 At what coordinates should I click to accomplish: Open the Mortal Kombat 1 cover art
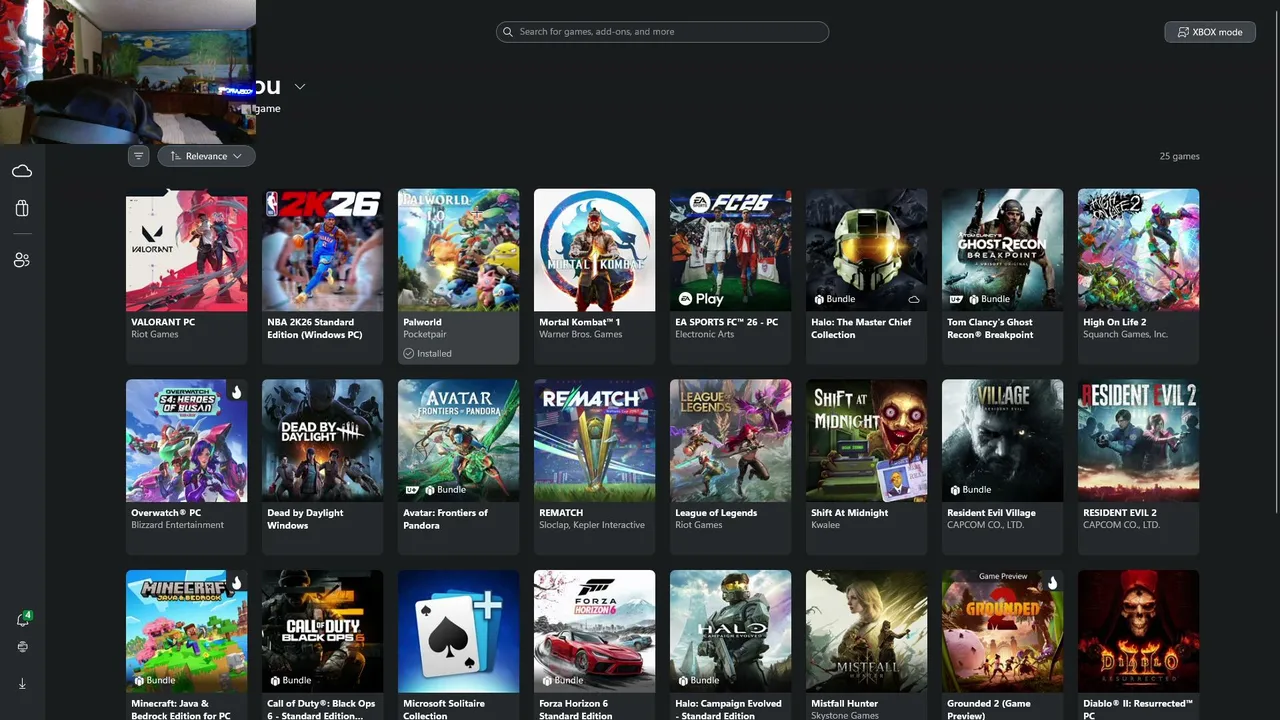click(594, 250)
